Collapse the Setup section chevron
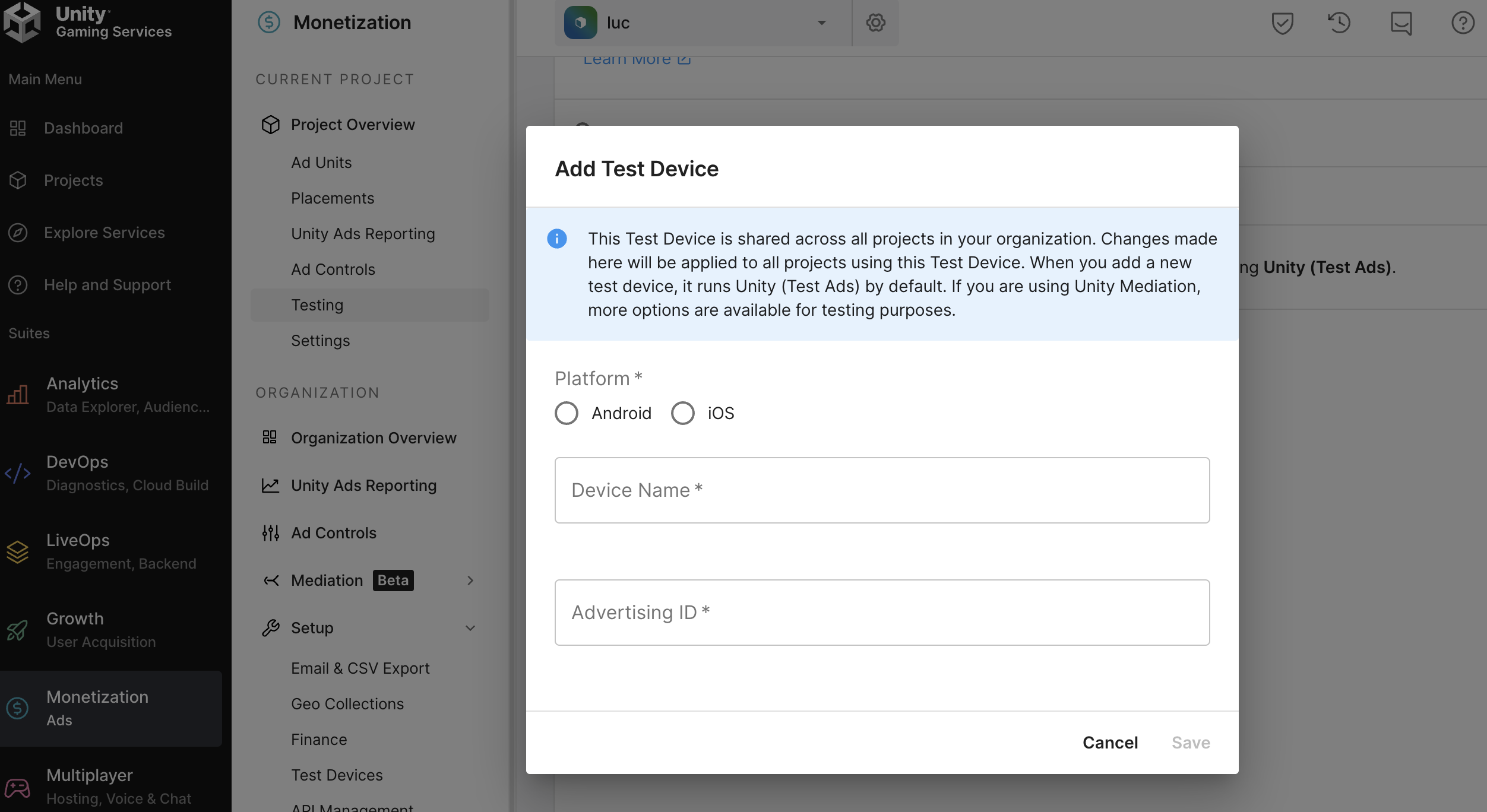 [x=470, y=628]
